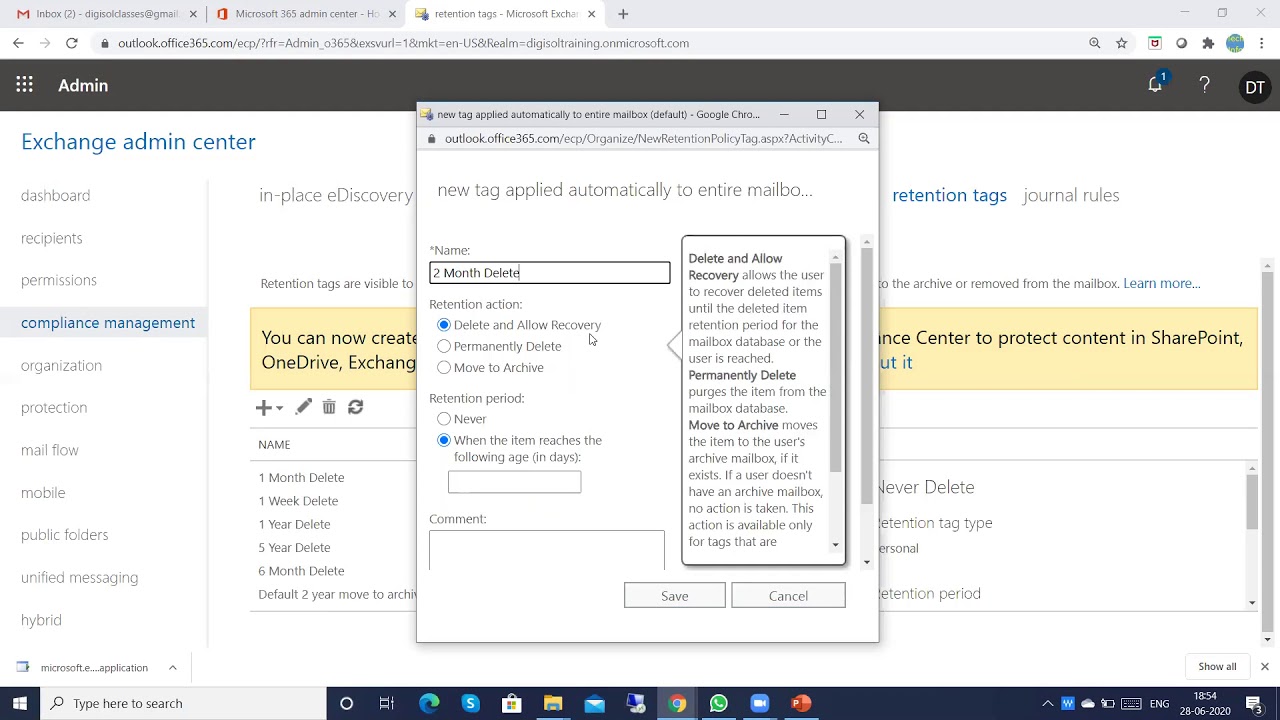Image resolution: width=1280 pixels, height=720 pixels.
Task: Open permissions in left navigation
Action: [59, 280]
